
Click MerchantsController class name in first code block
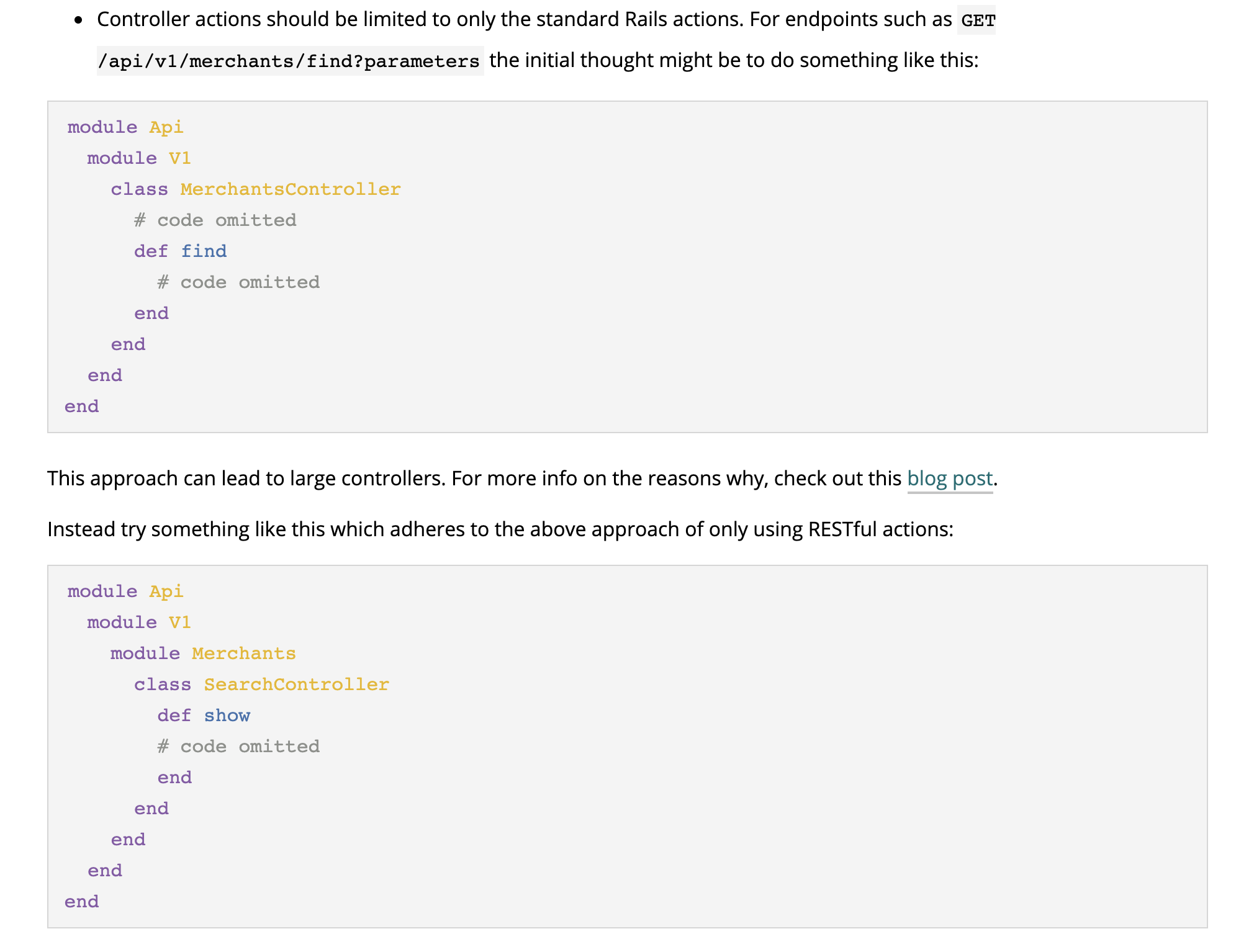291,189
